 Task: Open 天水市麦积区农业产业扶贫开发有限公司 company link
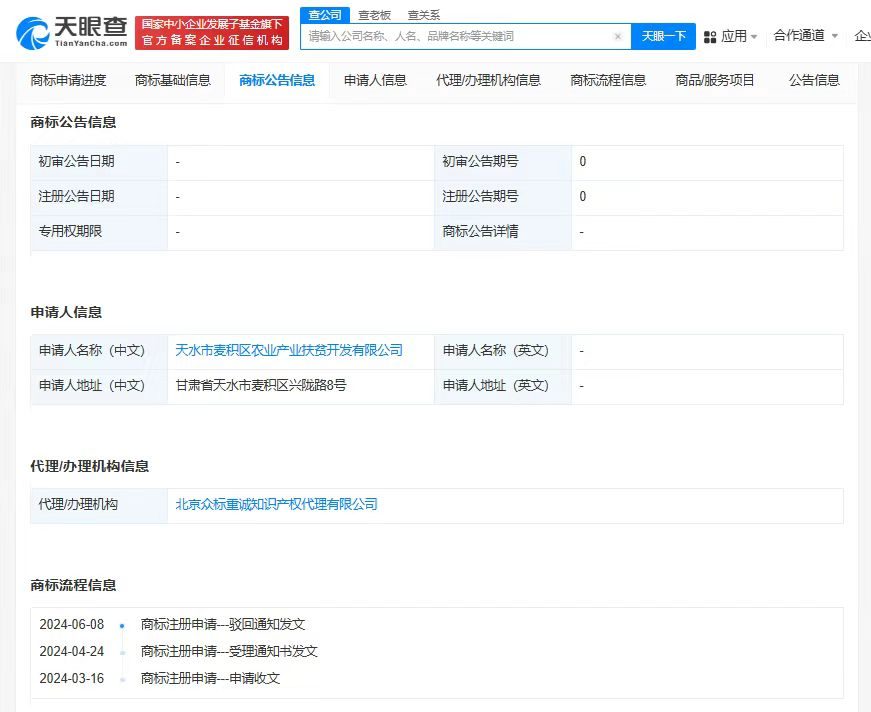(291, 351)
